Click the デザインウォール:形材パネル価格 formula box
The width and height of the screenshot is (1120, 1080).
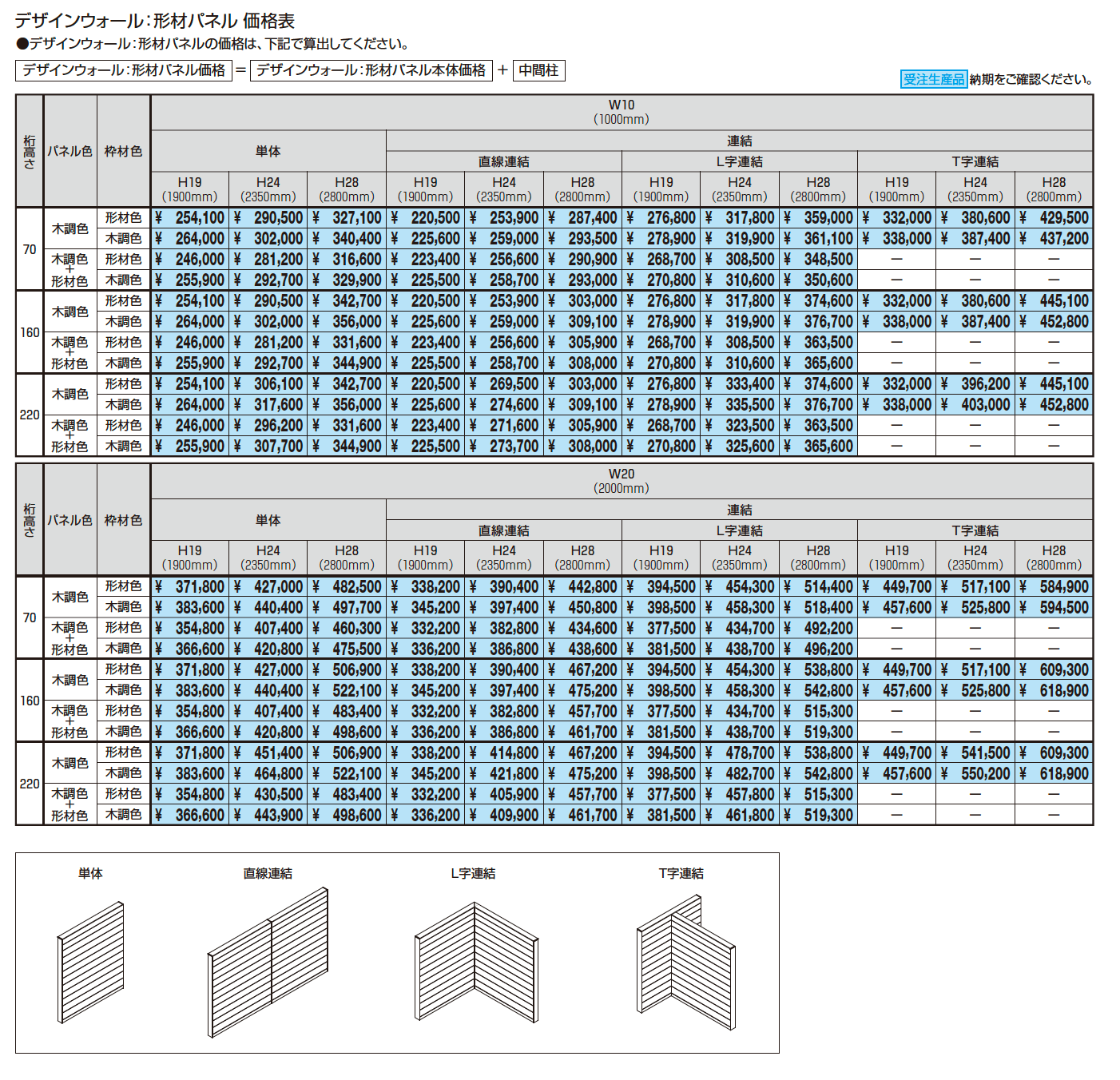124,70
